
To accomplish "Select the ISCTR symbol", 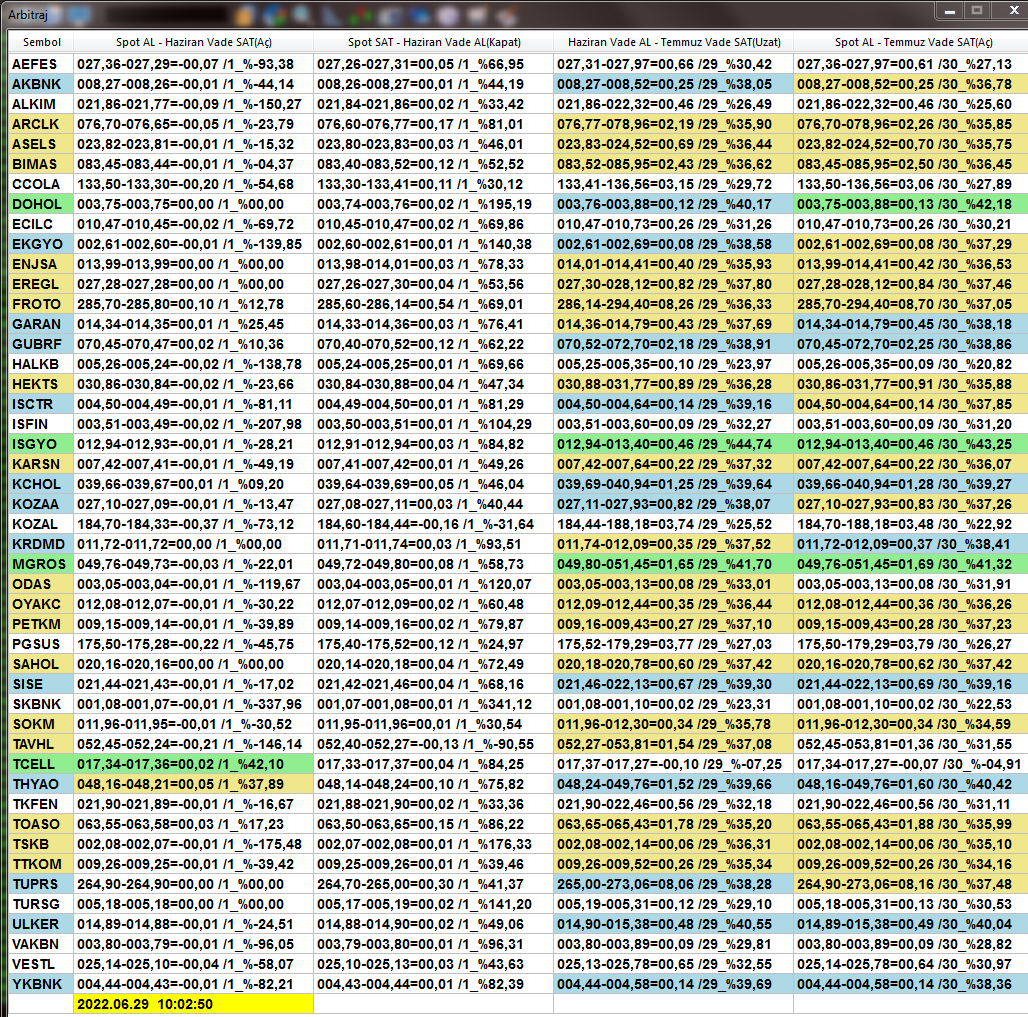I will 41,404.
